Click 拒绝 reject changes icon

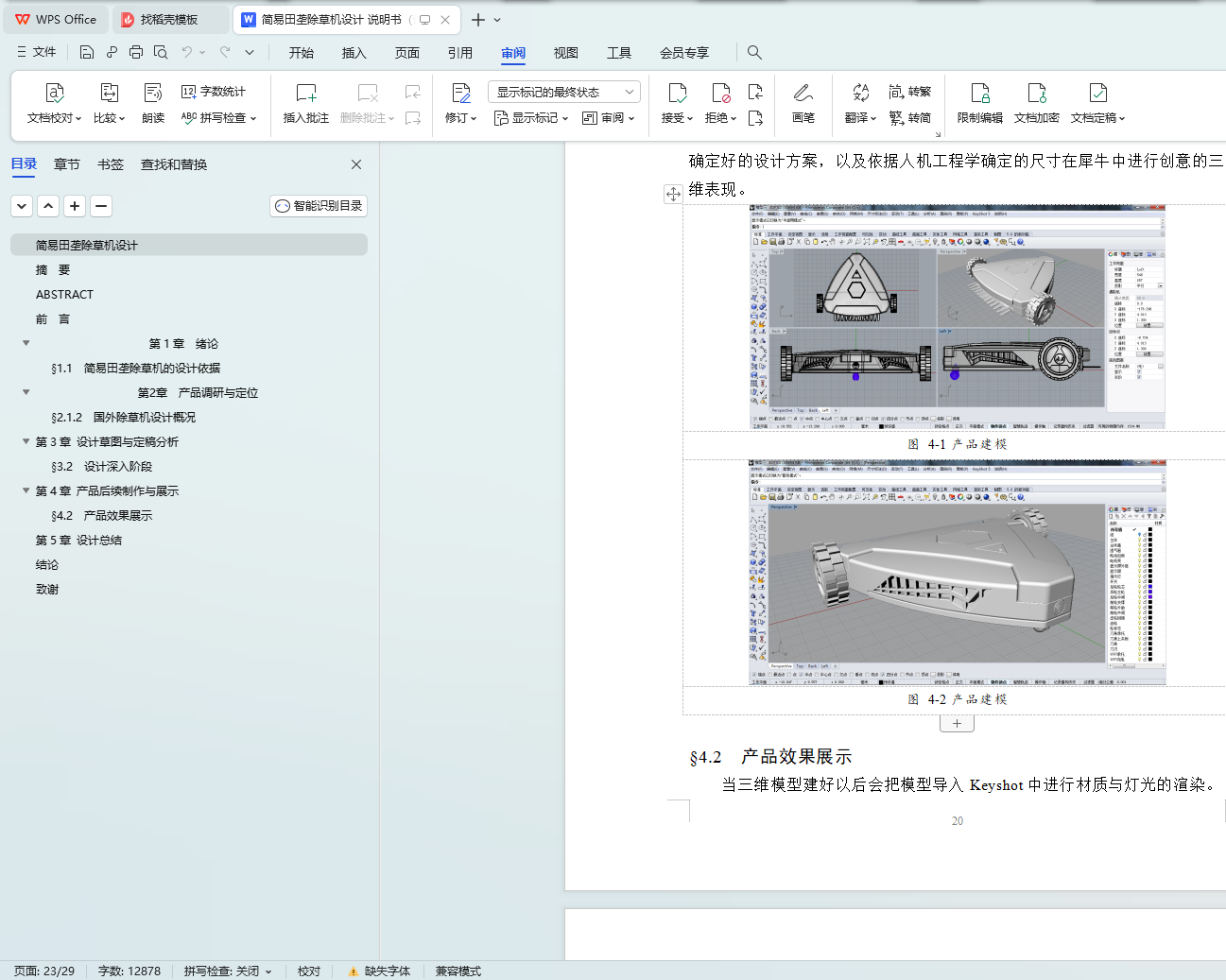coord(720,93)
